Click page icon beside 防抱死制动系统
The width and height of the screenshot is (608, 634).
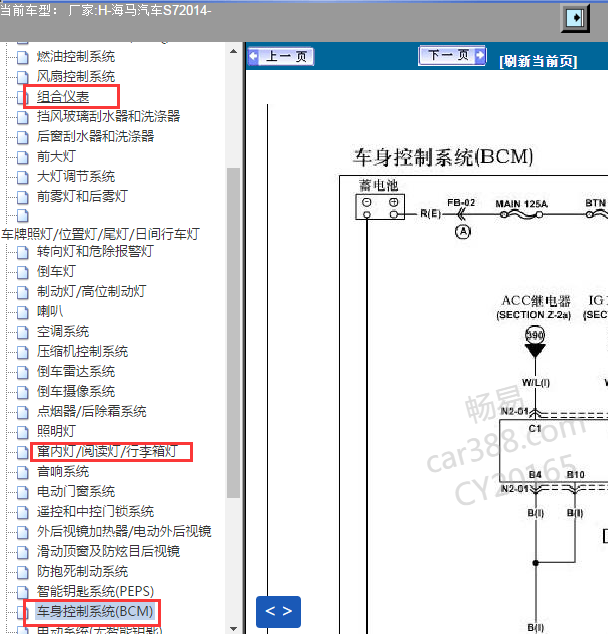click(x=23, y=573)
